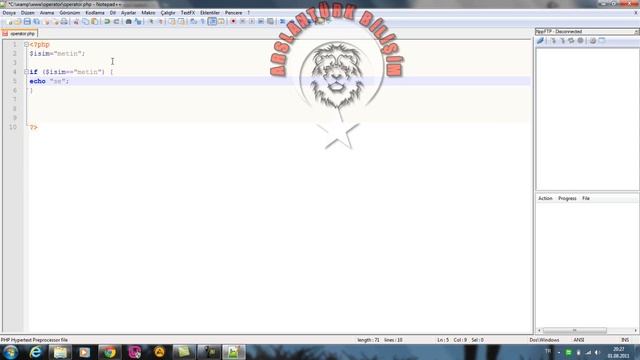640x360 pixels.
Task: Click the Zoom In toolbar icon
Action: click(151, 21)
